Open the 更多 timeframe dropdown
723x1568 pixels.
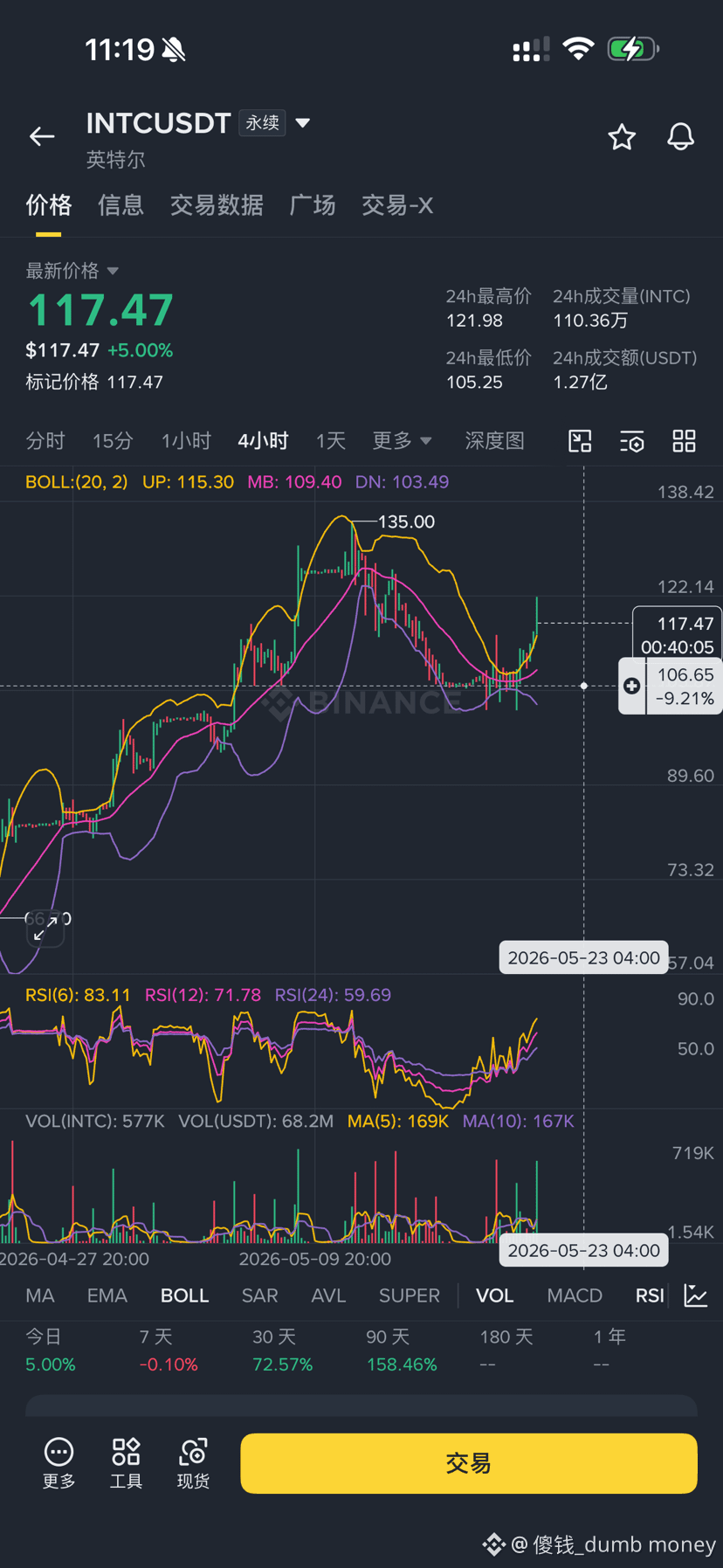tap(402, 441)
